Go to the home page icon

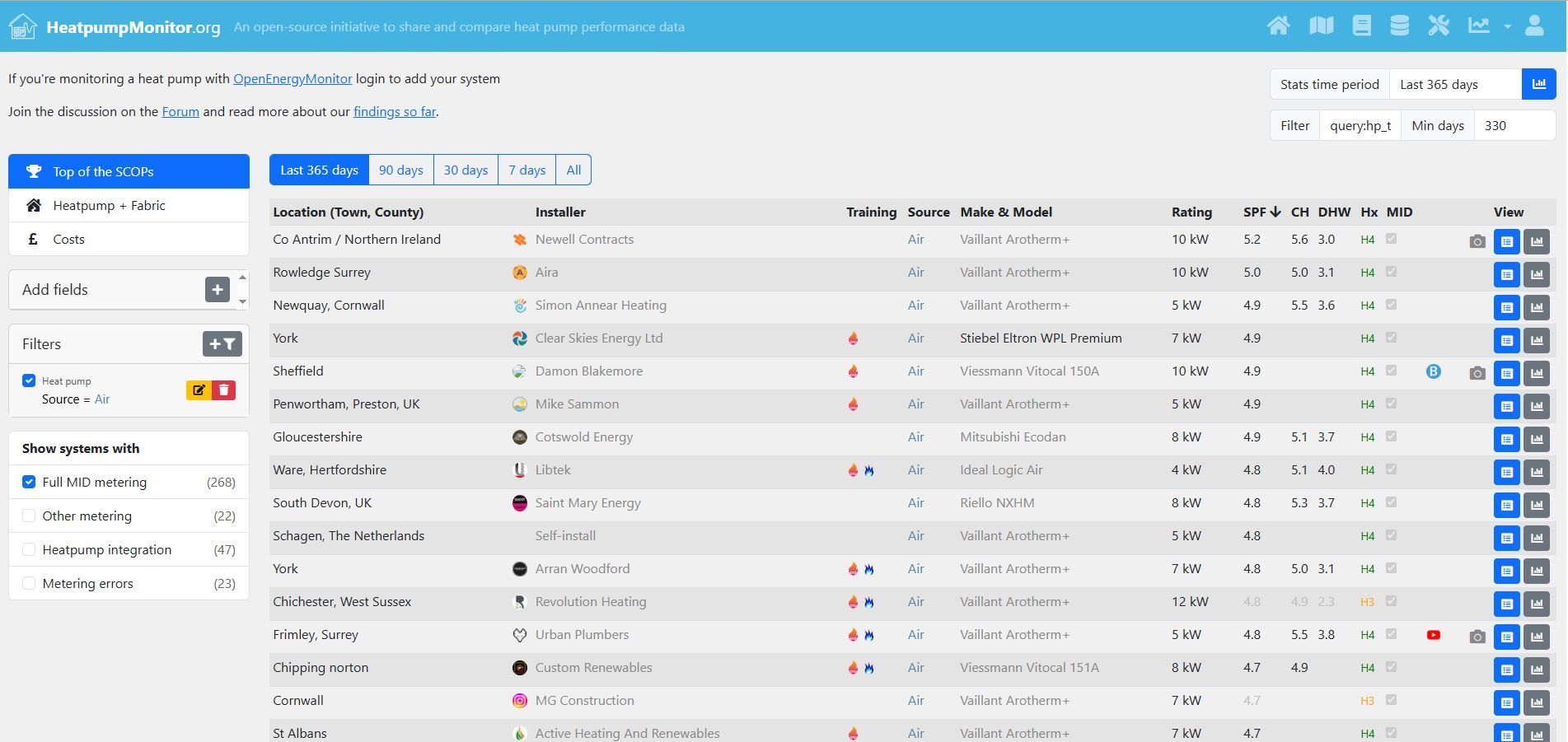click(1278, 26)
